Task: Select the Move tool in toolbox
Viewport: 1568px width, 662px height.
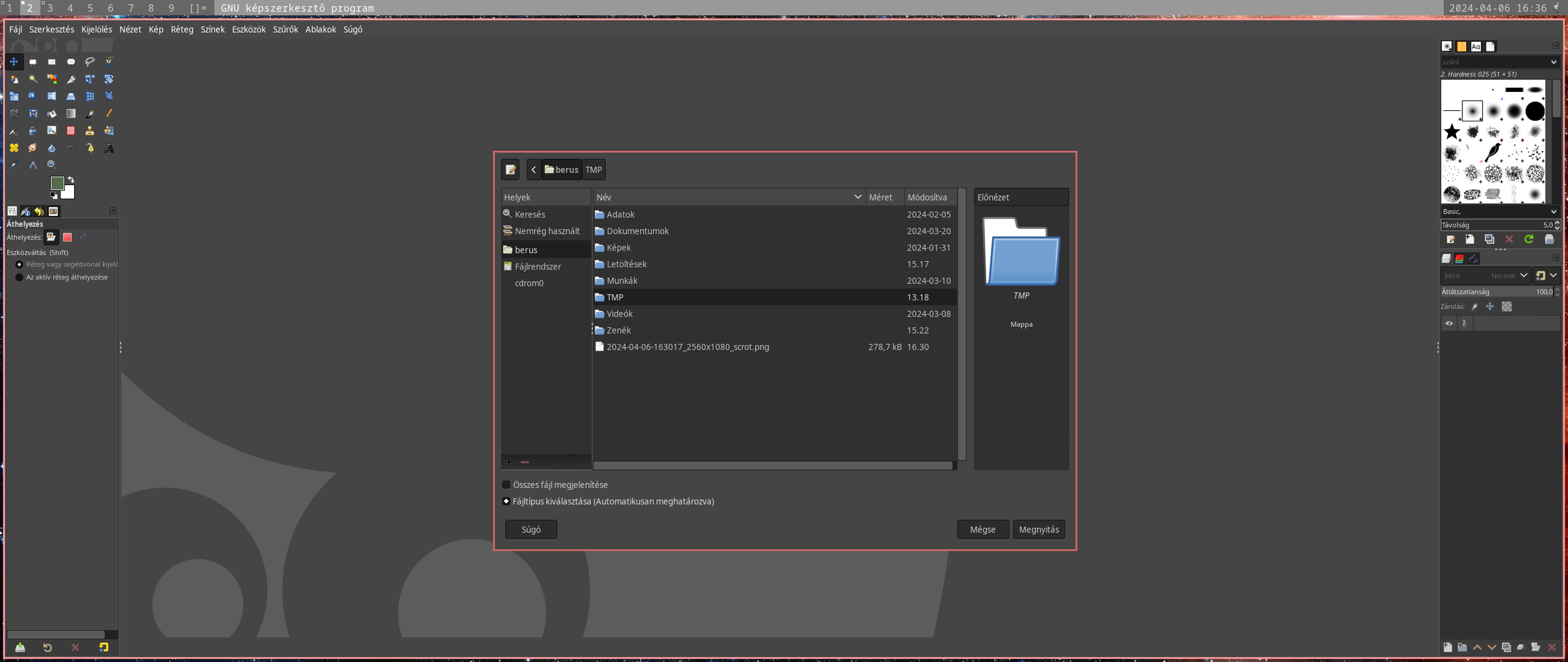Action: [14, 62]
